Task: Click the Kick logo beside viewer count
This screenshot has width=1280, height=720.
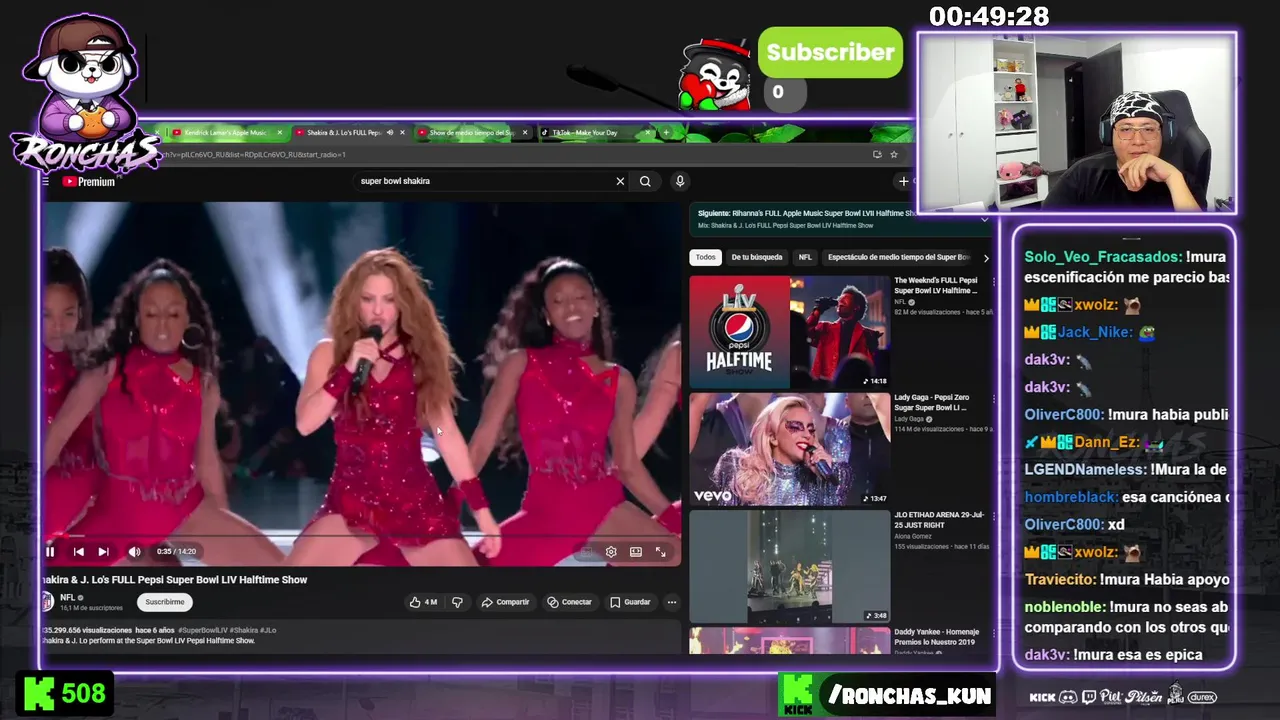Action: (x=39, y=693)
